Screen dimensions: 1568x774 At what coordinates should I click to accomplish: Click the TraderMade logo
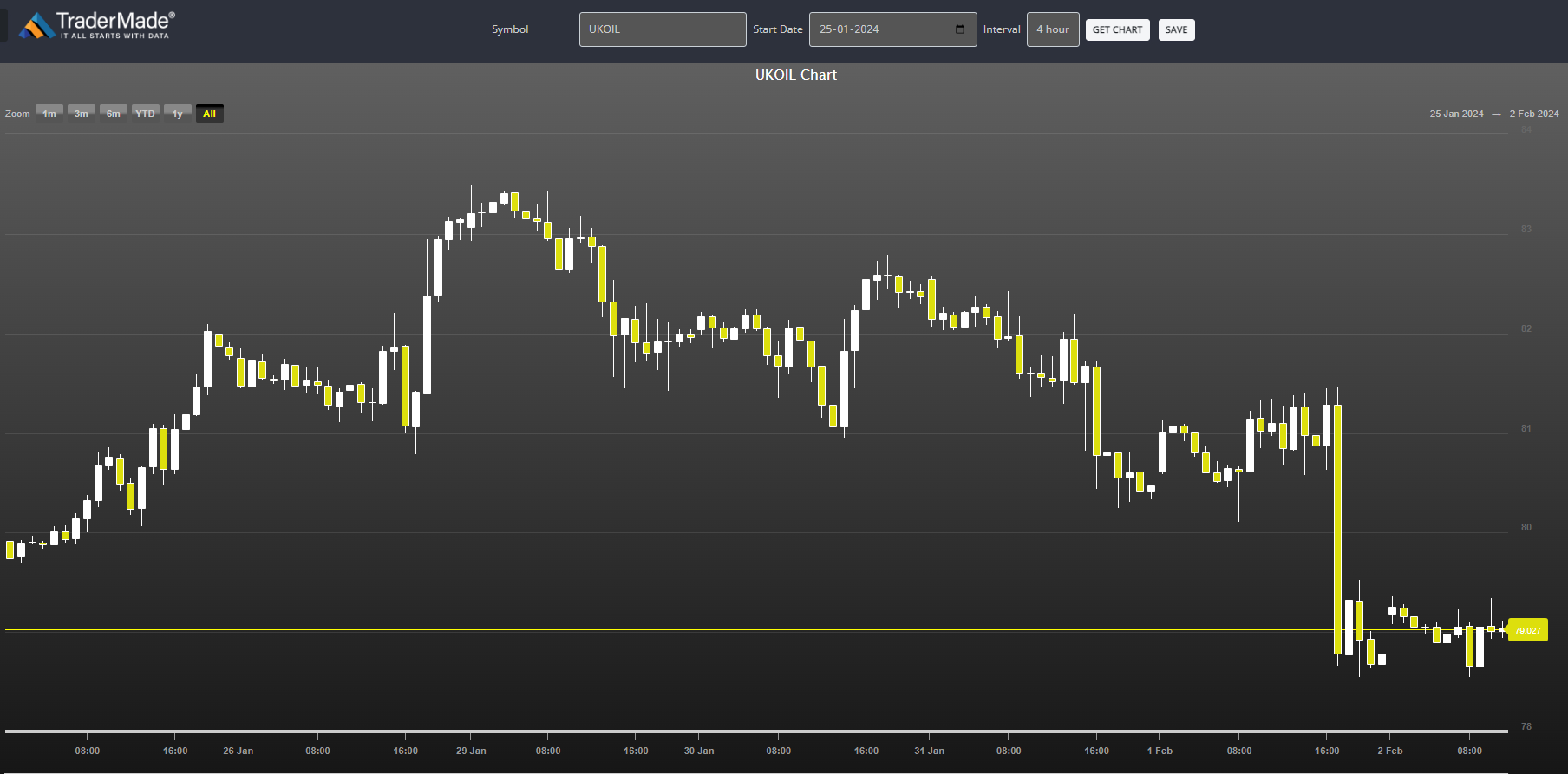97,25
